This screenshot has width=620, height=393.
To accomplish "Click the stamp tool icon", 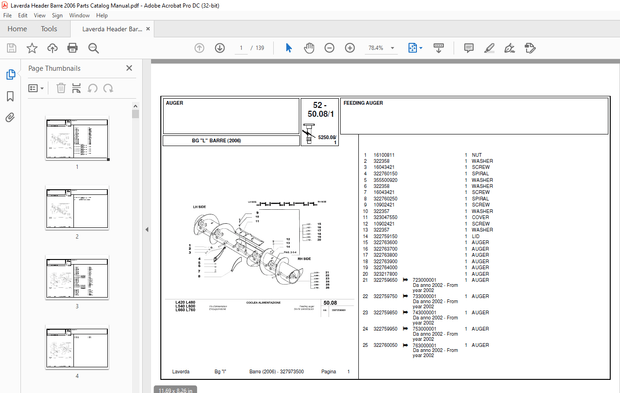I will [x=530, y=48].
